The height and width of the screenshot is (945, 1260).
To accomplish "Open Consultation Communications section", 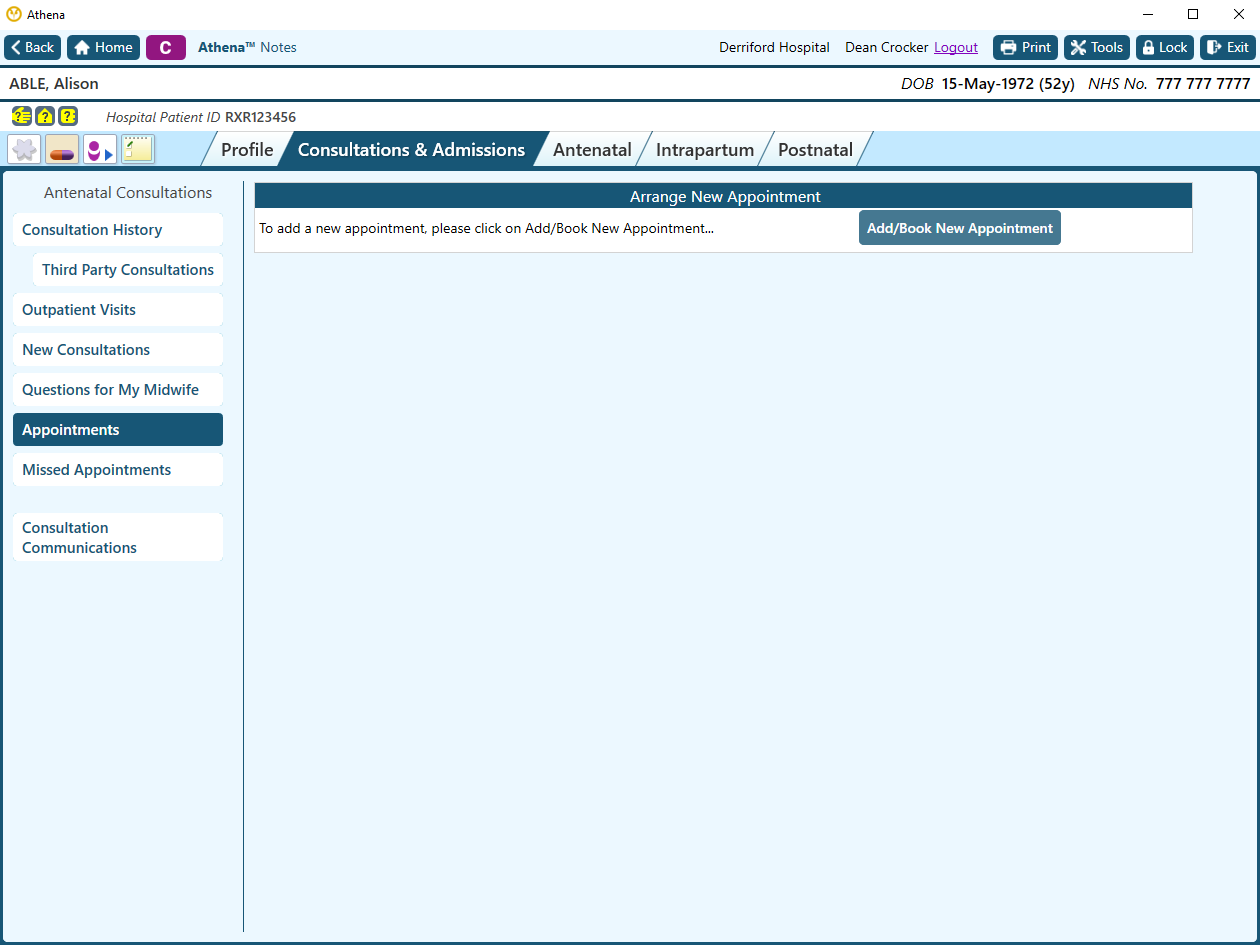I will (x=118, y=537).
